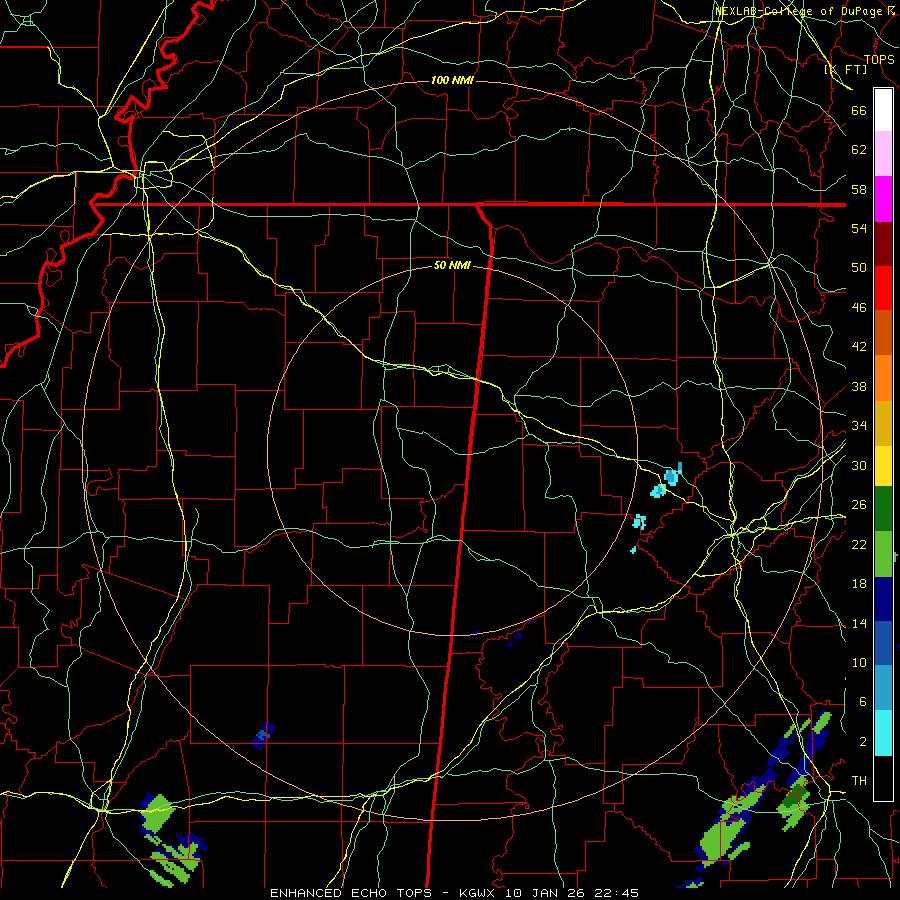Click the 38 label on the scale
The width and height of the screenshot is (900, 900).
tap(859, 386)
